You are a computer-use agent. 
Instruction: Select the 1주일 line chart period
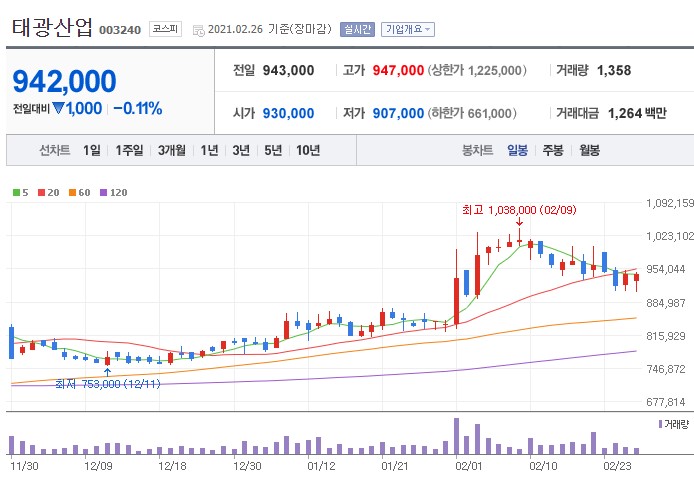coord(129,150)
